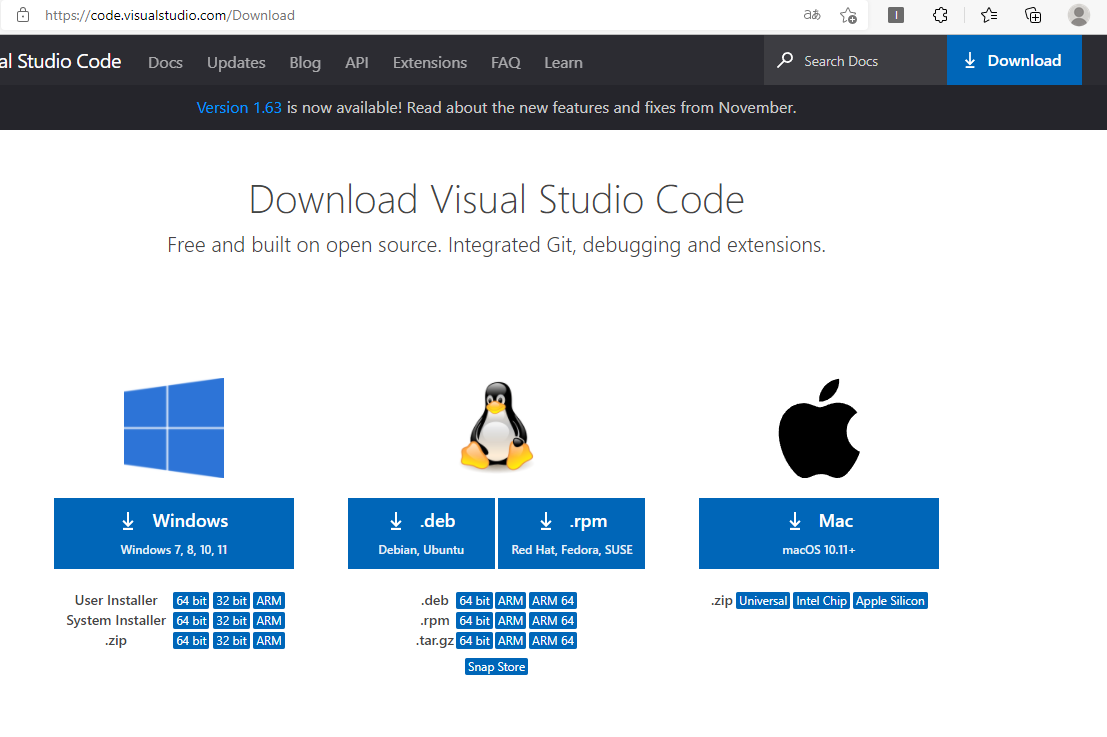Select System Installer 64 bit
Screen dimensions: 1107x737
[191, 621]
